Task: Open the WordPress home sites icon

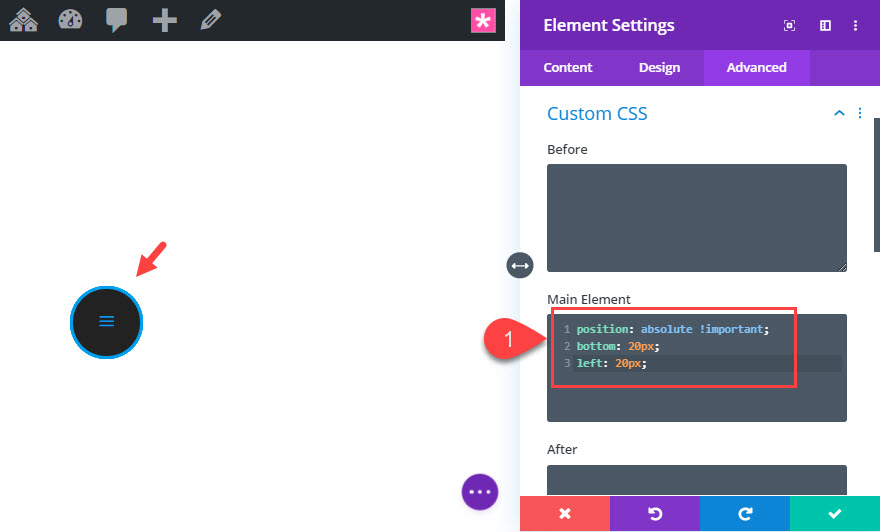Action: (x=24, y=20)
